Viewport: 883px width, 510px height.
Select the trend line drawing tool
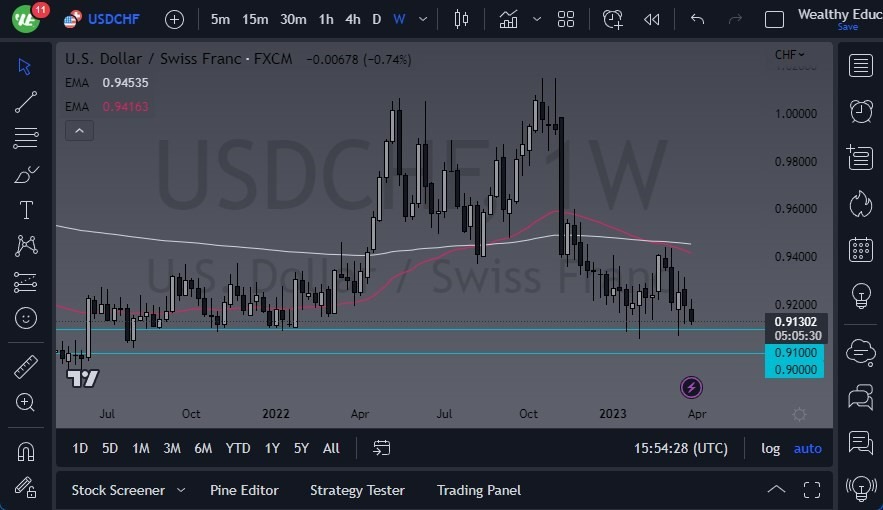tap(25, 102)
